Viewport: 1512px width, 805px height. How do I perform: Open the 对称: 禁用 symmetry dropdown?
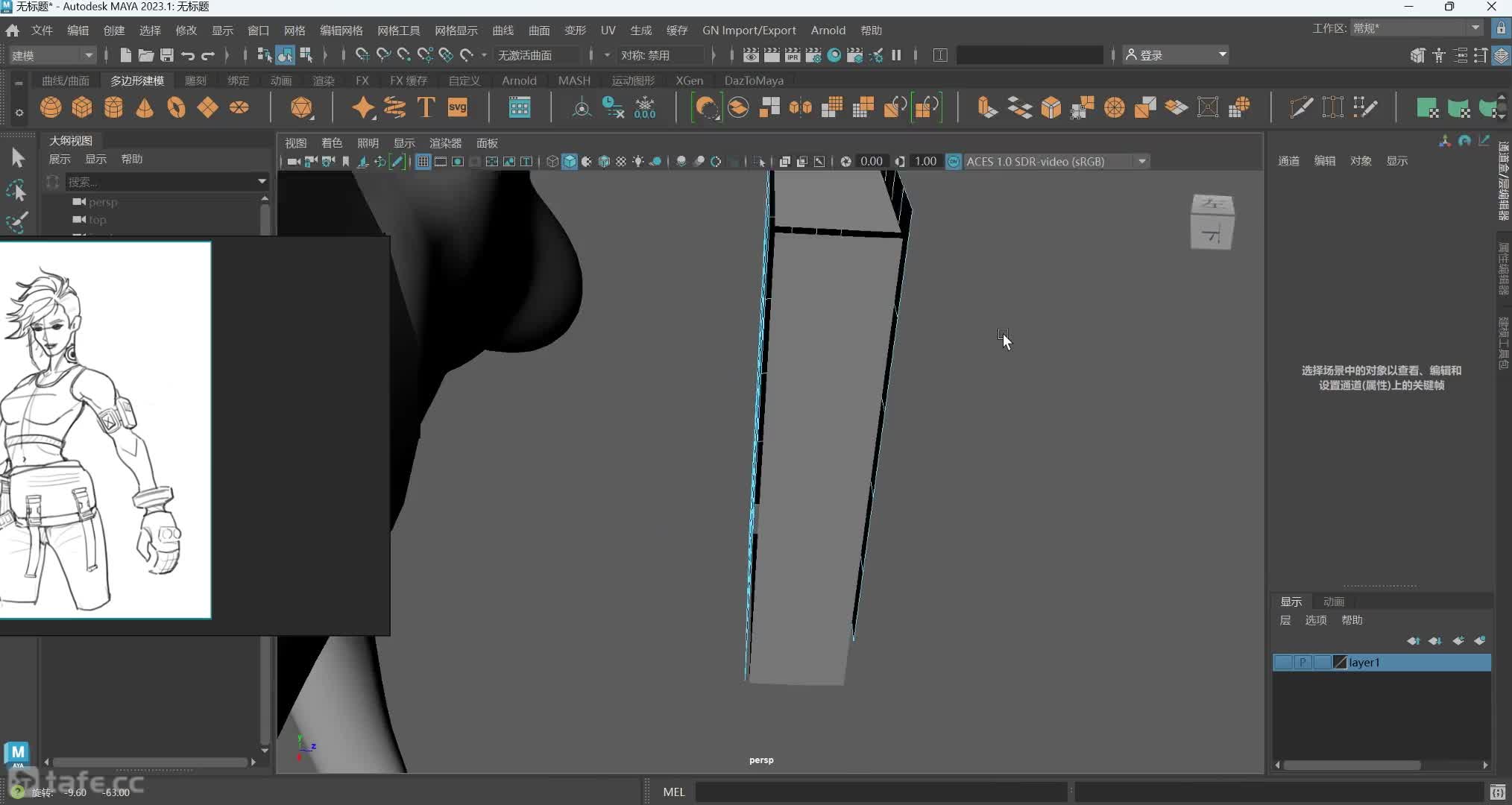pyautogui.click(x=661, y=55)
